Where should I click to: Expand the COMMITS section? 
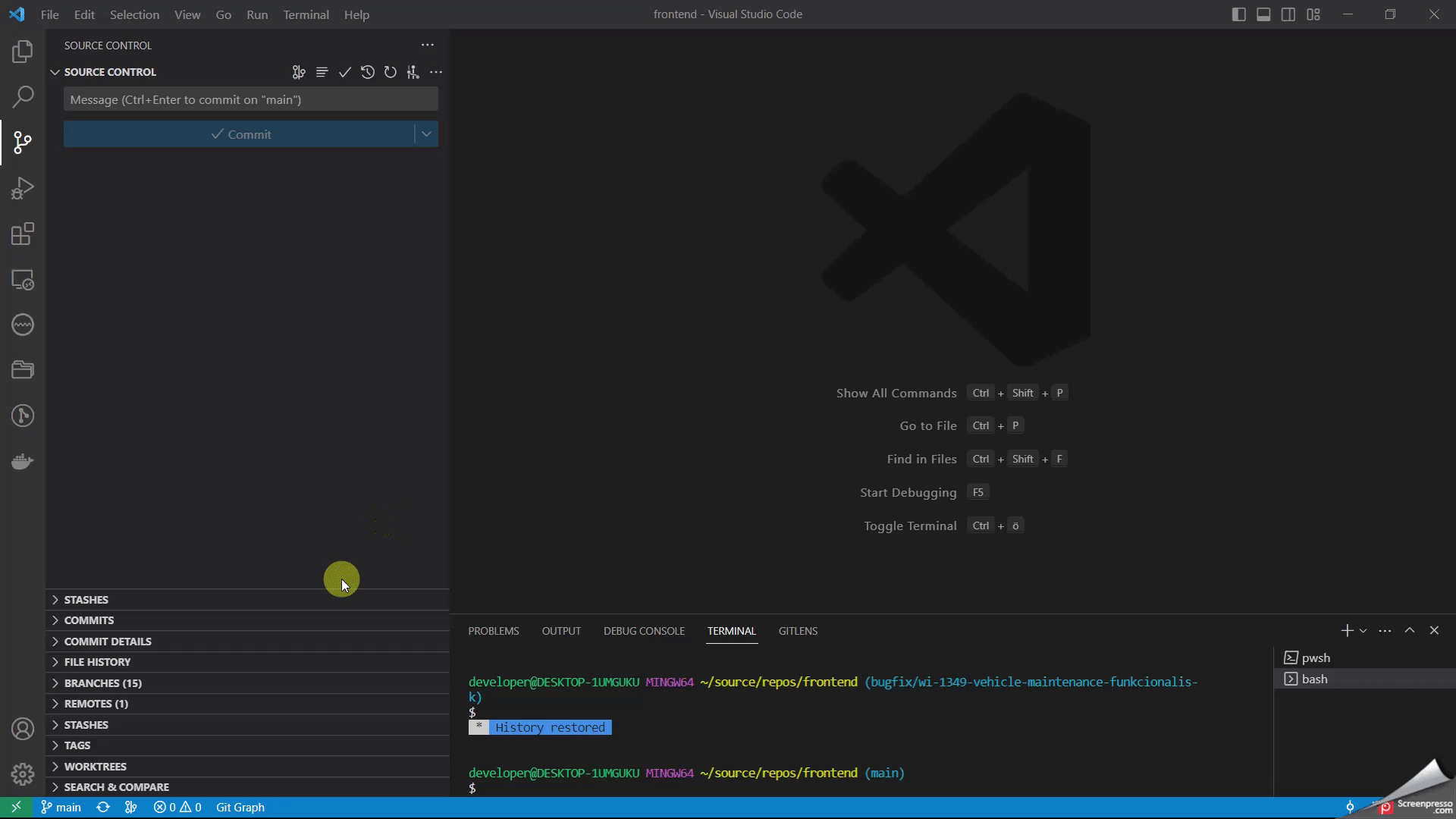pos(89,620)
